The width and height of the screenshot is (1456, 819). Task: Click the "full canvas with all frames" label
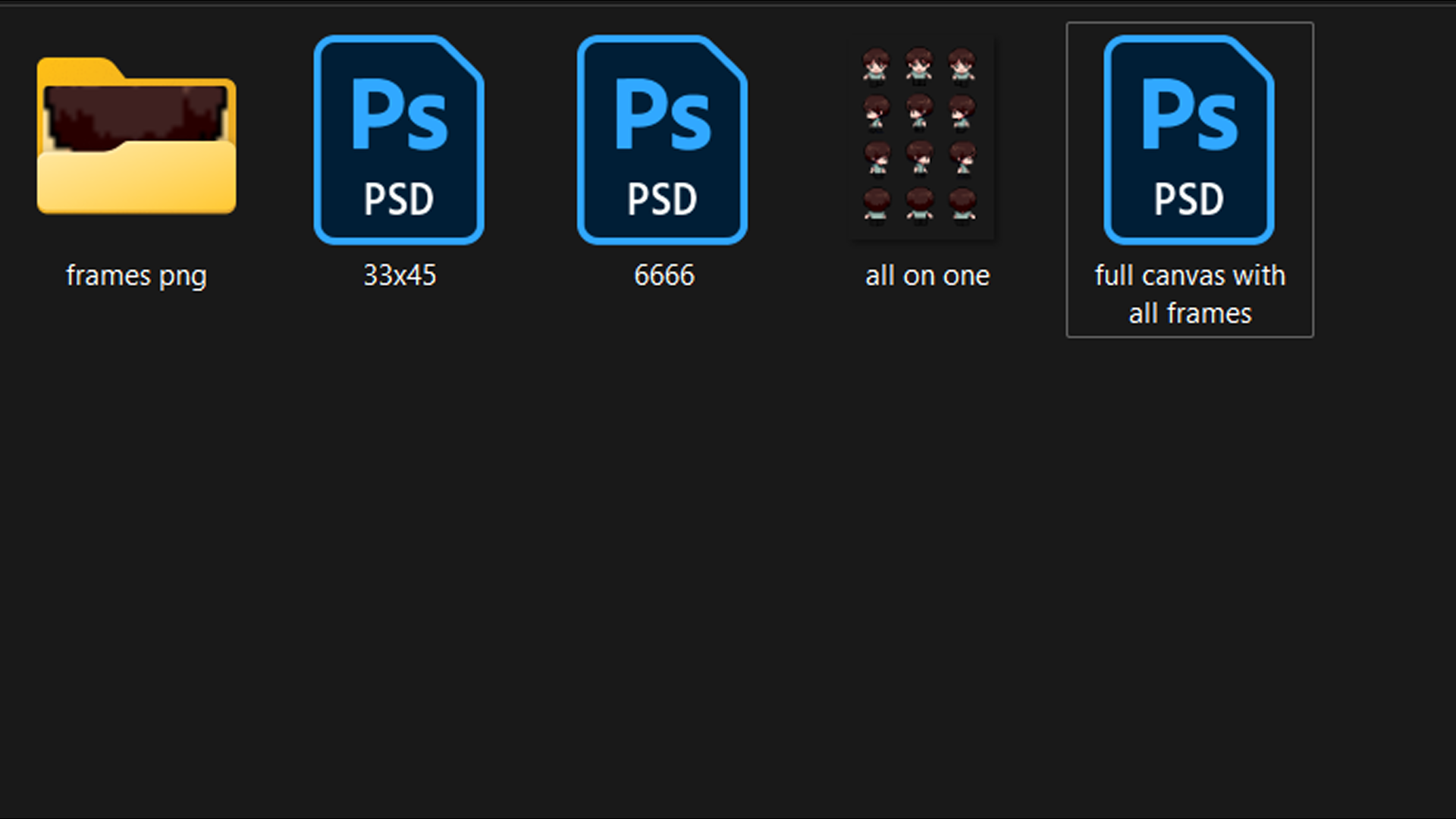(1190, 294)
